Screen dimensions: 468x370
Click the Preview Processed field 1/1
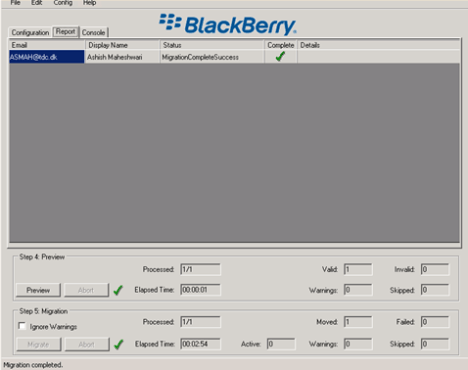200,269
